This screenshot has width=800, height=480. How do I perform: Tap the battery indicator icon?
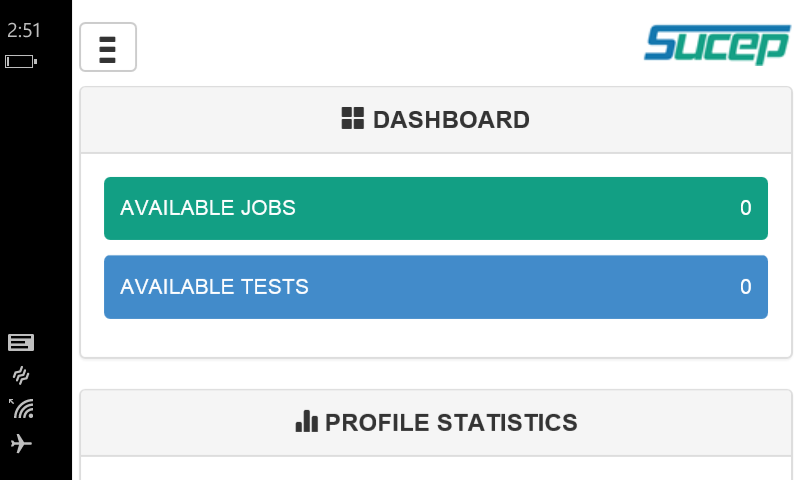pyautogui.click(x=21, y=62)
